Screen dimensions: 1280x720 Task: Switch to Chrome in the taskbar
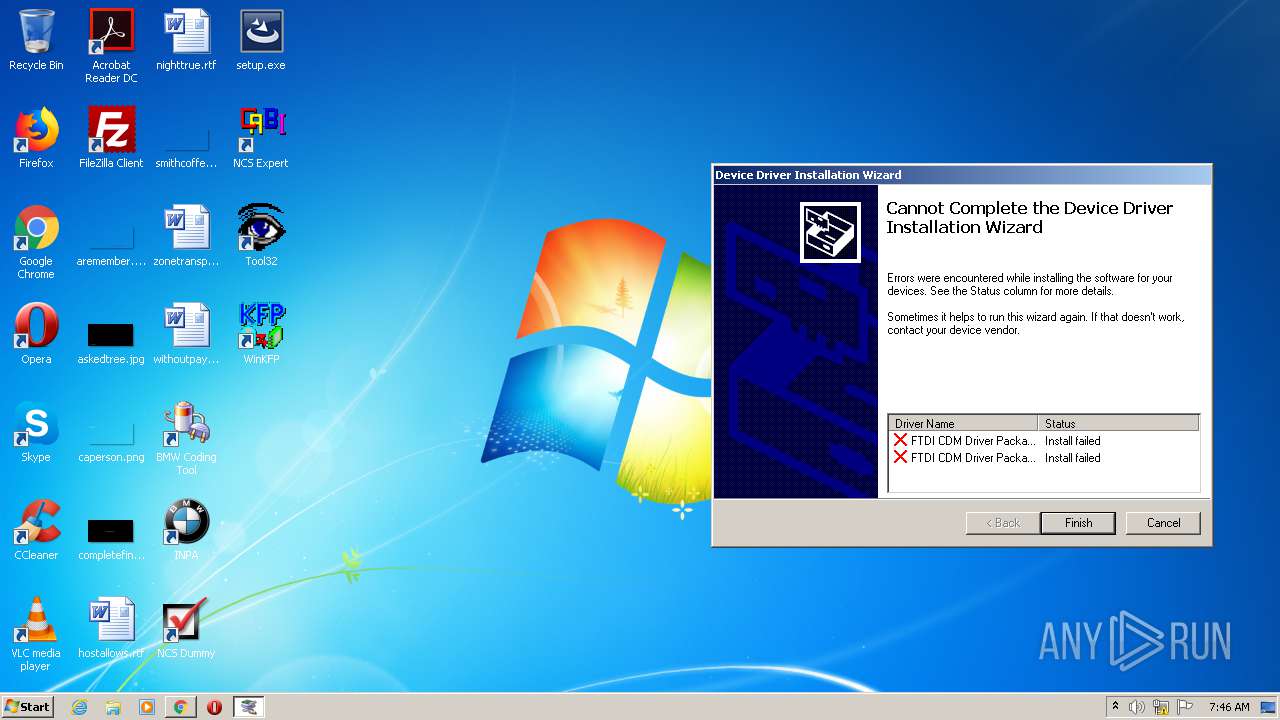pos(180,707)
